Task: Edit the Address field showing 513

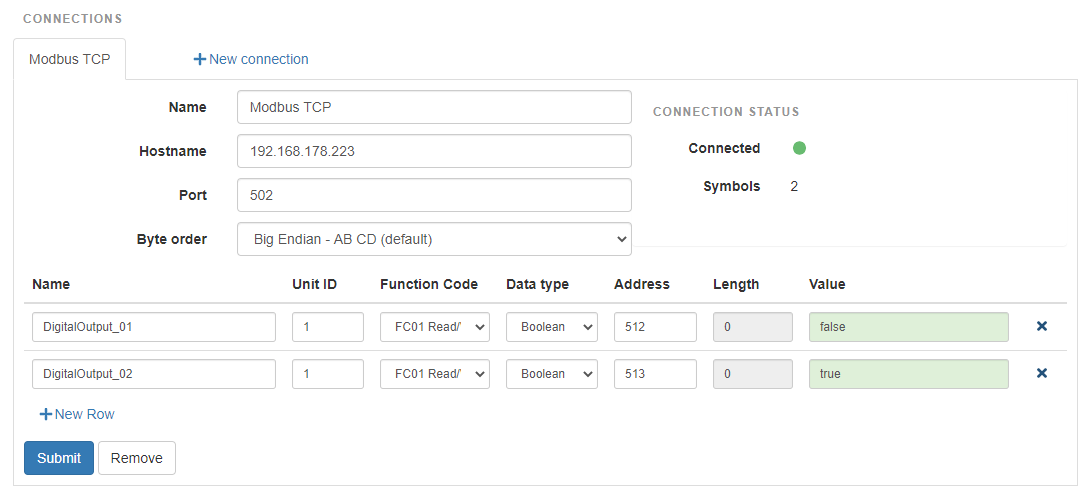Action: (655, 373)
